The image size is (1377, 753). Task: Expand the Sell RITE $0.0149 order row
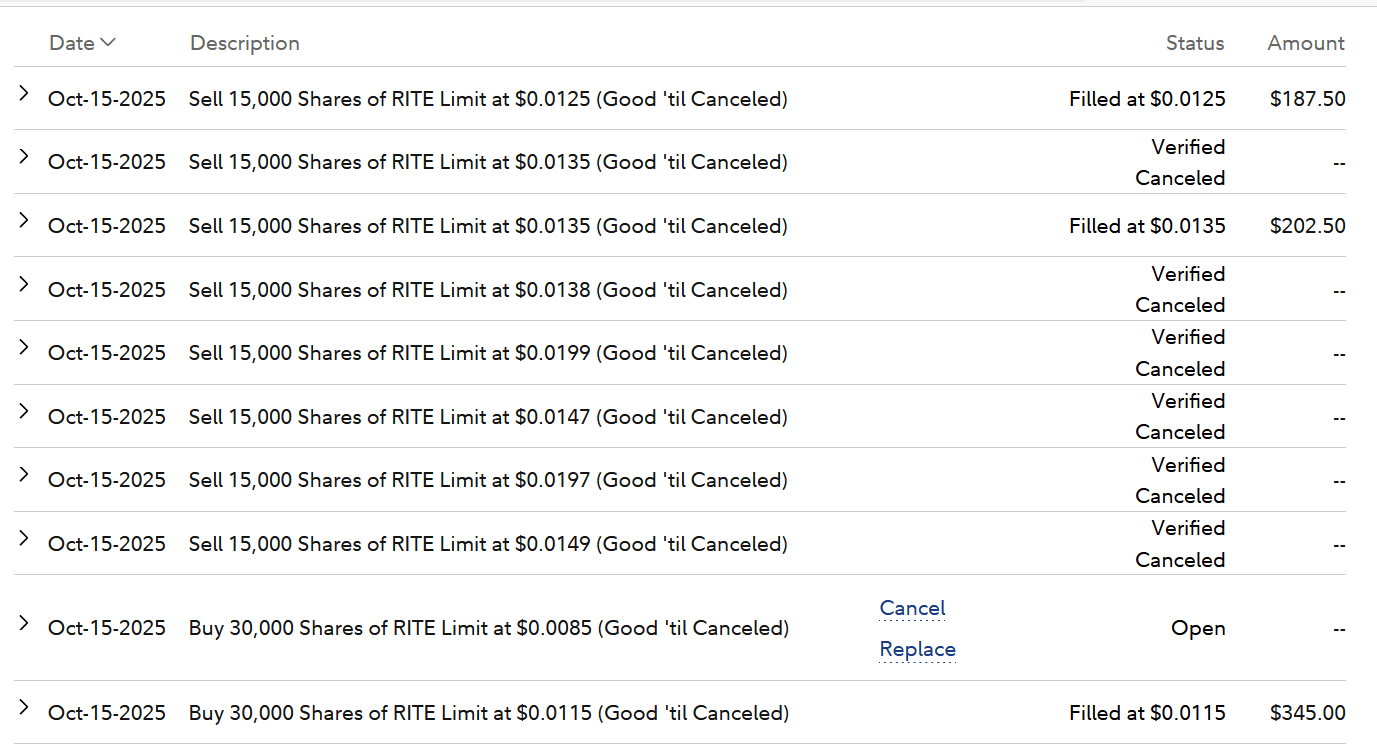pos(24,538)
